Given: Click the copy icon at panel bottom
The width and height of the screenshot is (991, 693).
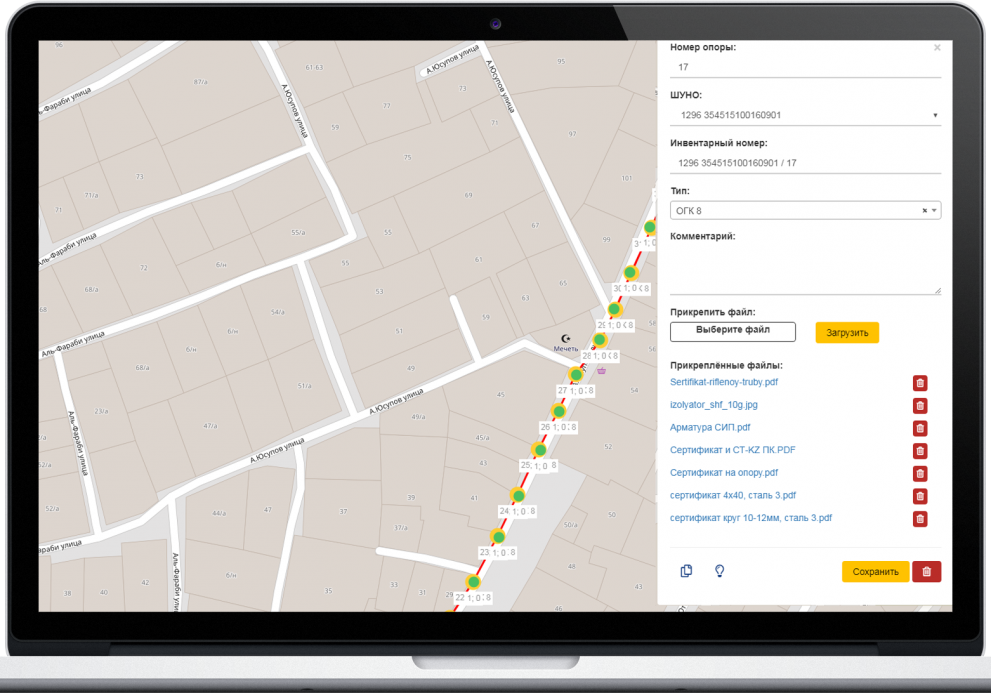Looking at the screenshot, I should click(x=686, y=571).
